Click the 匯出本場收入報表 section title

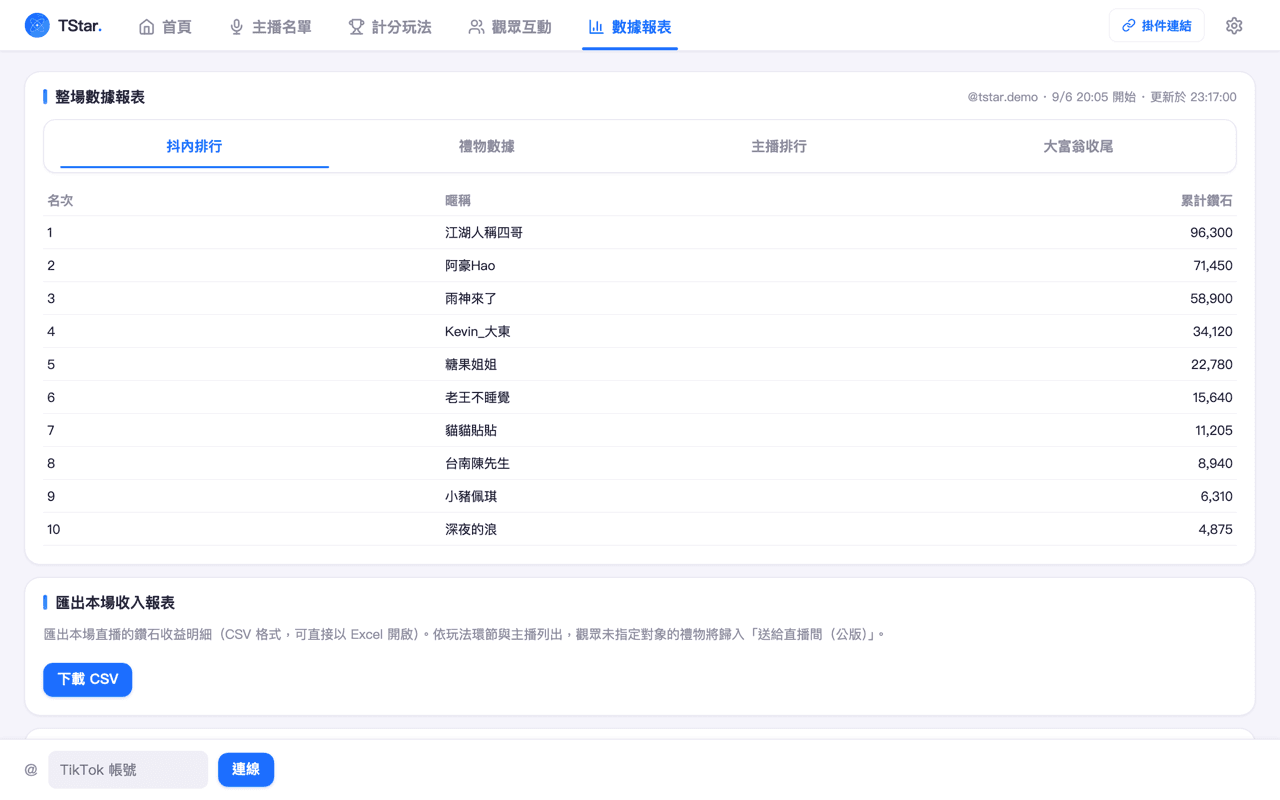tap(115, 603)
